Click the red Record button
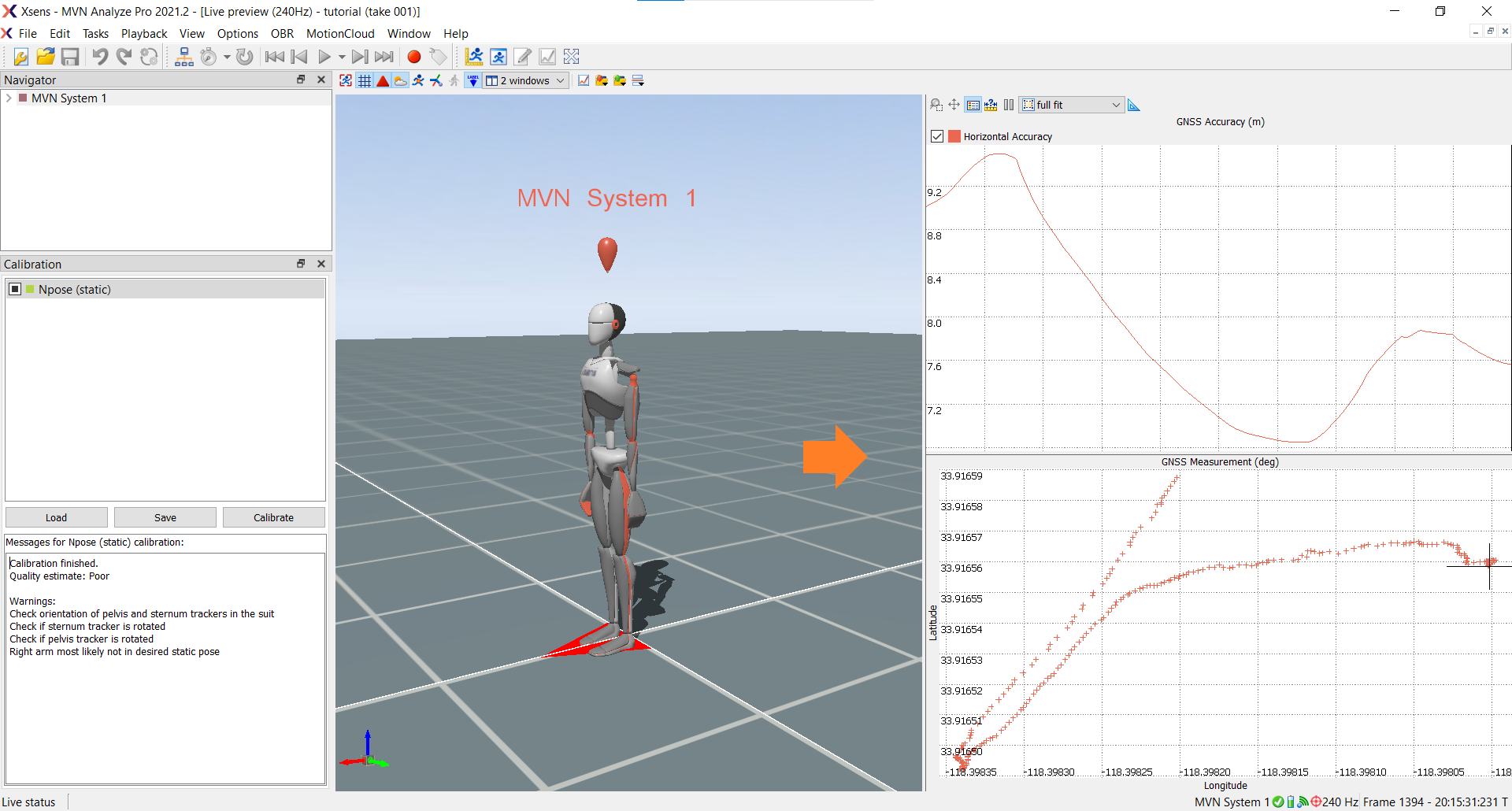 pos(413,57)
